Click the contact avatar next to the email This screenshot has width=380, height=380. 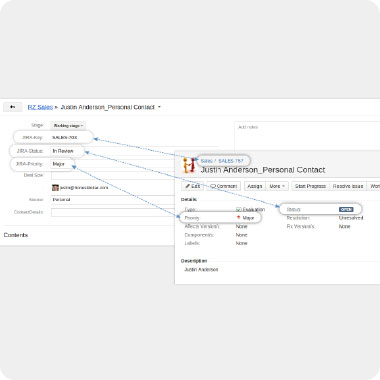[55, 188]
